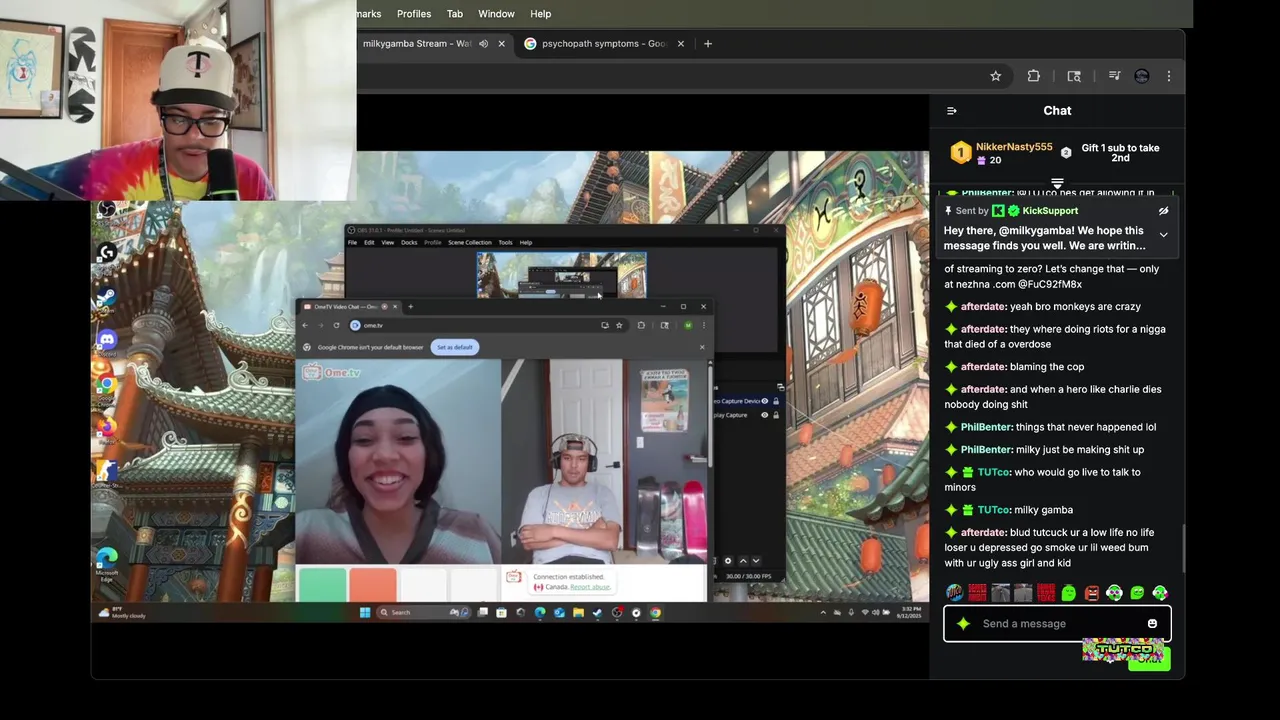Open the Window menu in the menu bar
Screen dimensions: 1280x720
496,14
